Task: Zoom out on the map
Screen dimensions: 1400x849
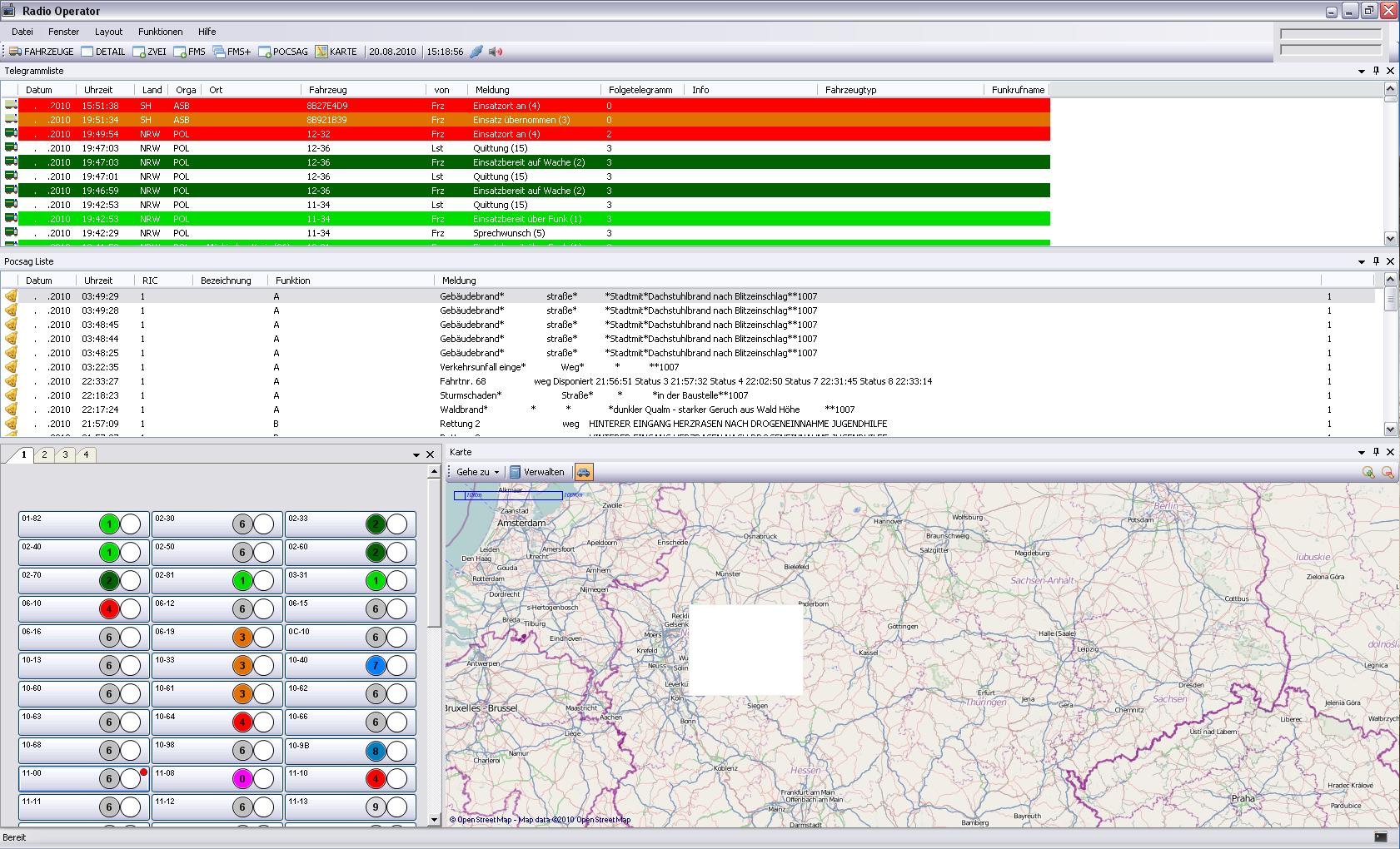Action: [x=1388, y=472]
